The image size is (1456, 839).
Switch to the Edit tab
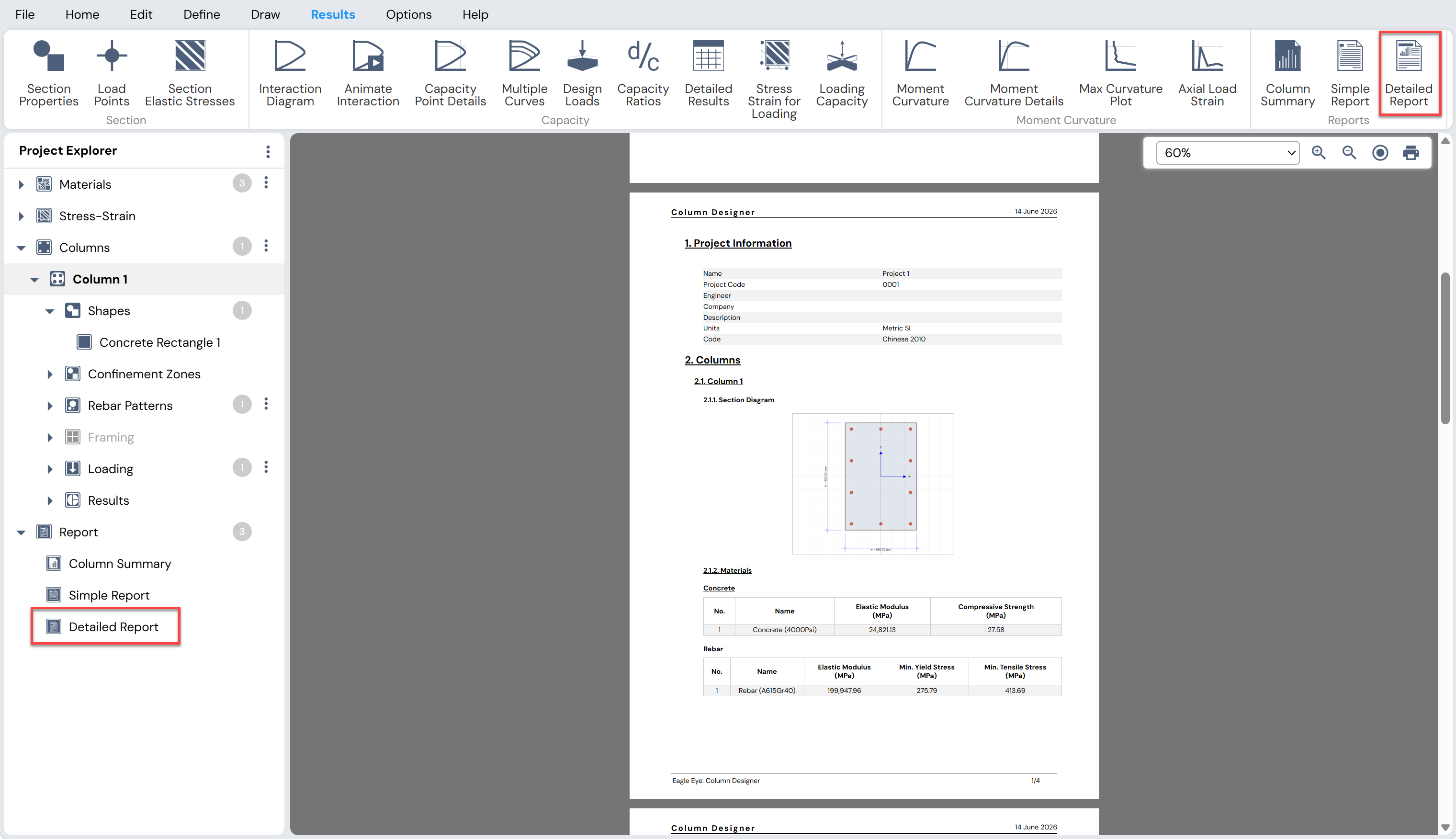coord(141,14)
